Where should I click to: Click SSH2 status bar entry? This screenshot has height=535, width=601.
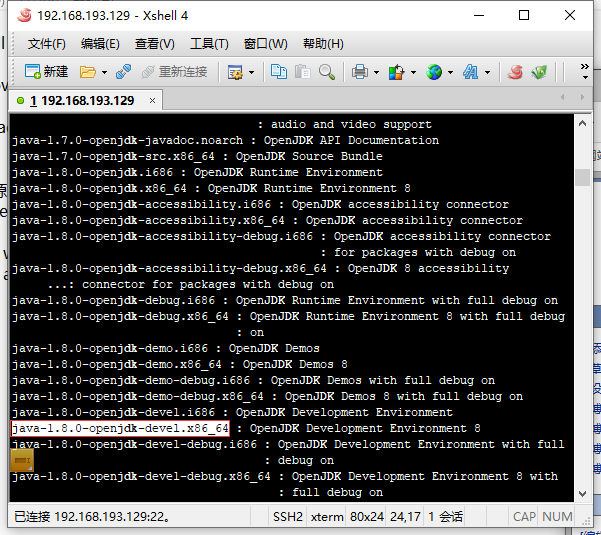coord(287,517)
